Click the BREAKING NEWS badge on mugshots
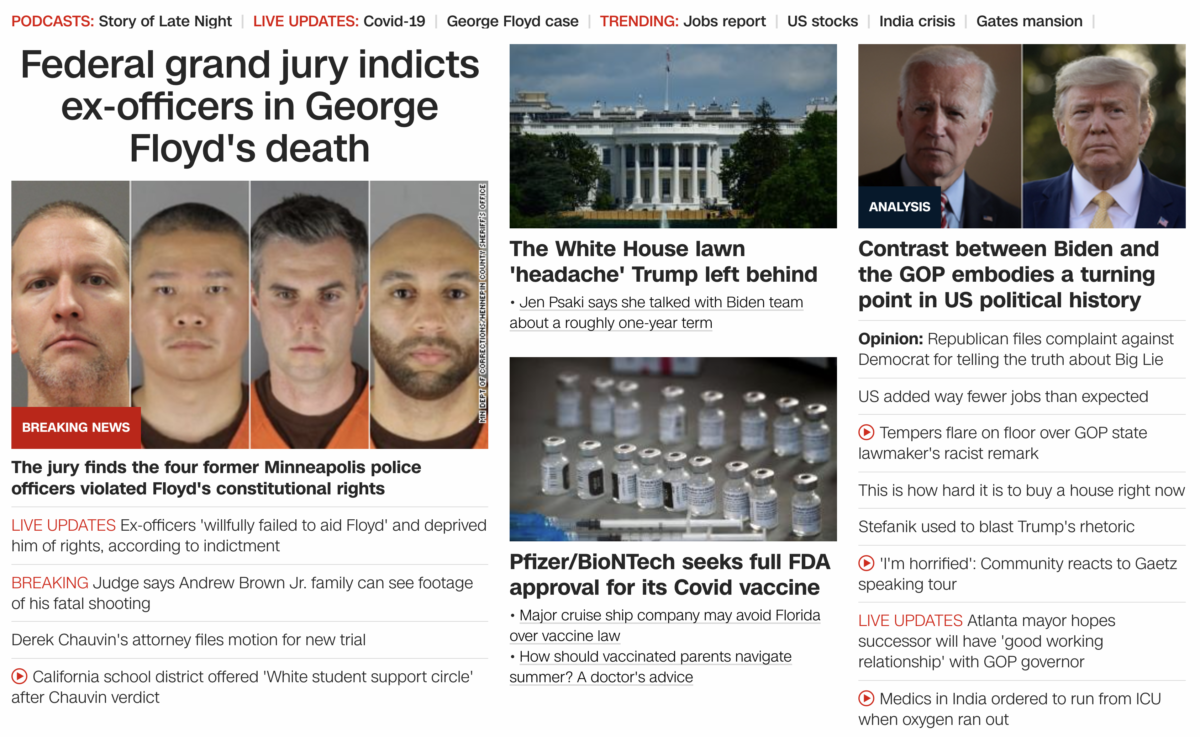The width and height of the screenshot is (1200, 737). pos(76,427)
